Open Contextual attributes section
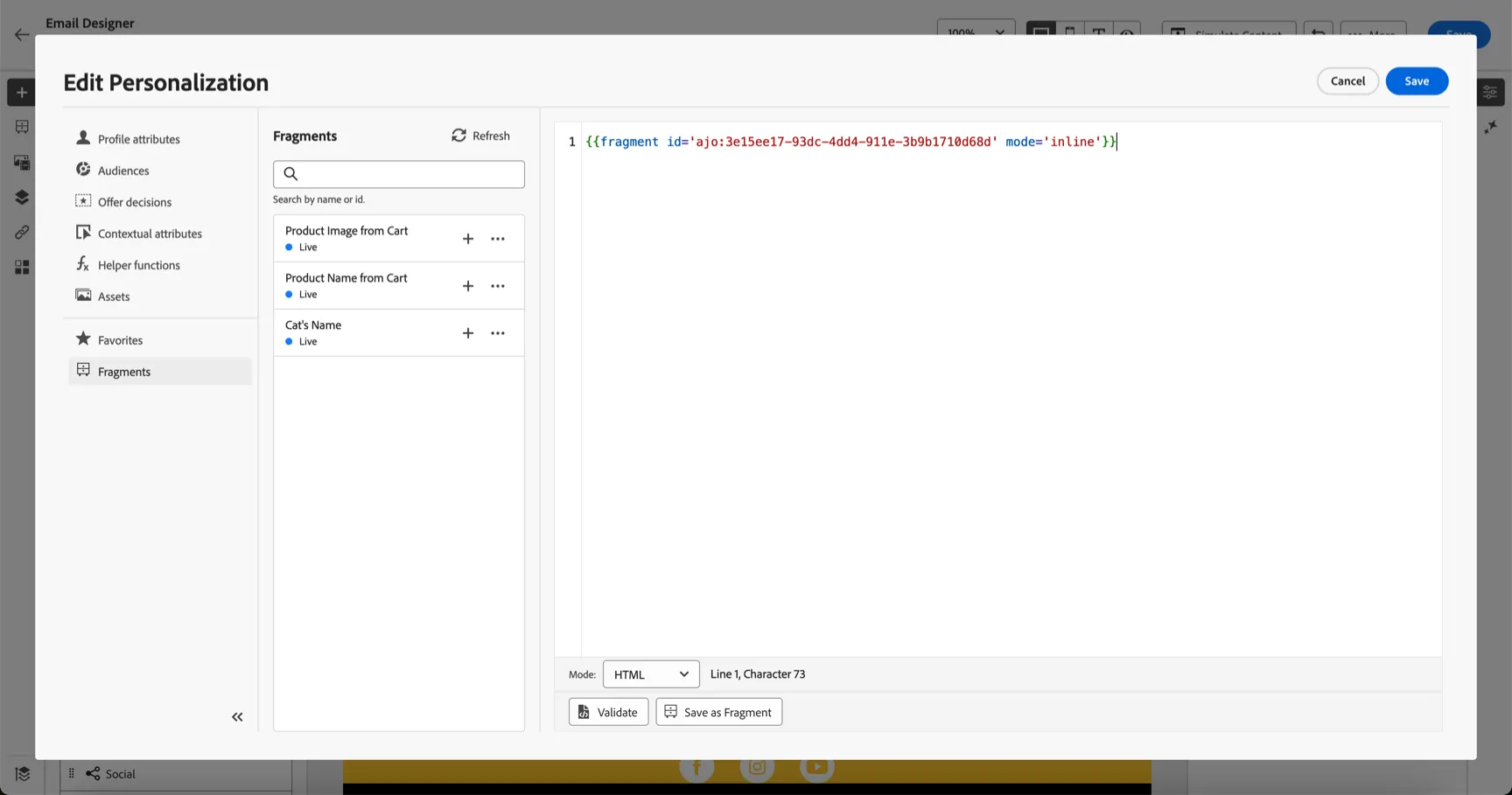Image resolution: width=1512 pixels, height=795 pixels. coord(160,234)
